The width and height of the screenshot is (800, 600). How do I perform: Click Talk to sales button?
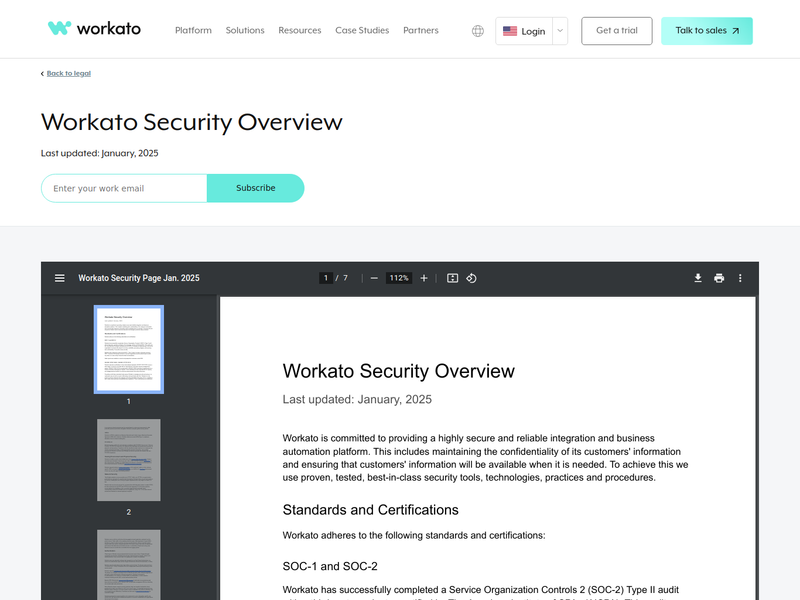point(707,31)
